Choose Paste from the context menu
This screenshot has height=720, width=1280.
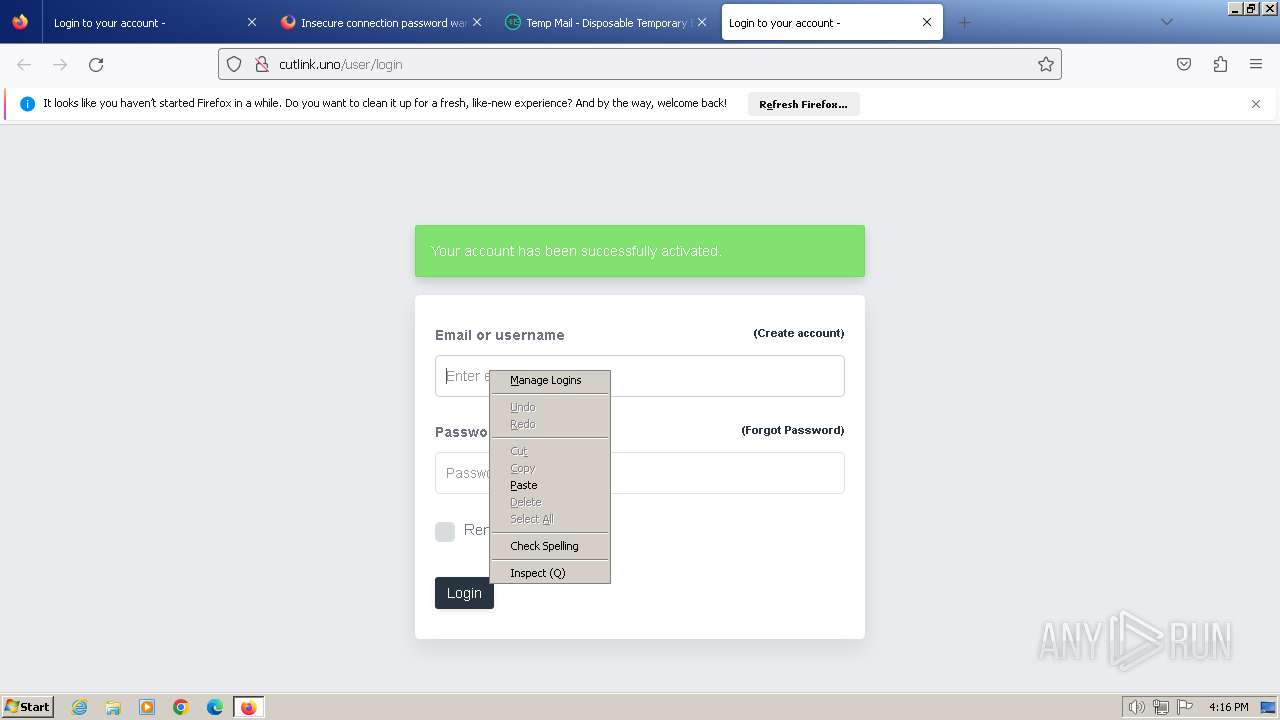[x=550, y=485]
